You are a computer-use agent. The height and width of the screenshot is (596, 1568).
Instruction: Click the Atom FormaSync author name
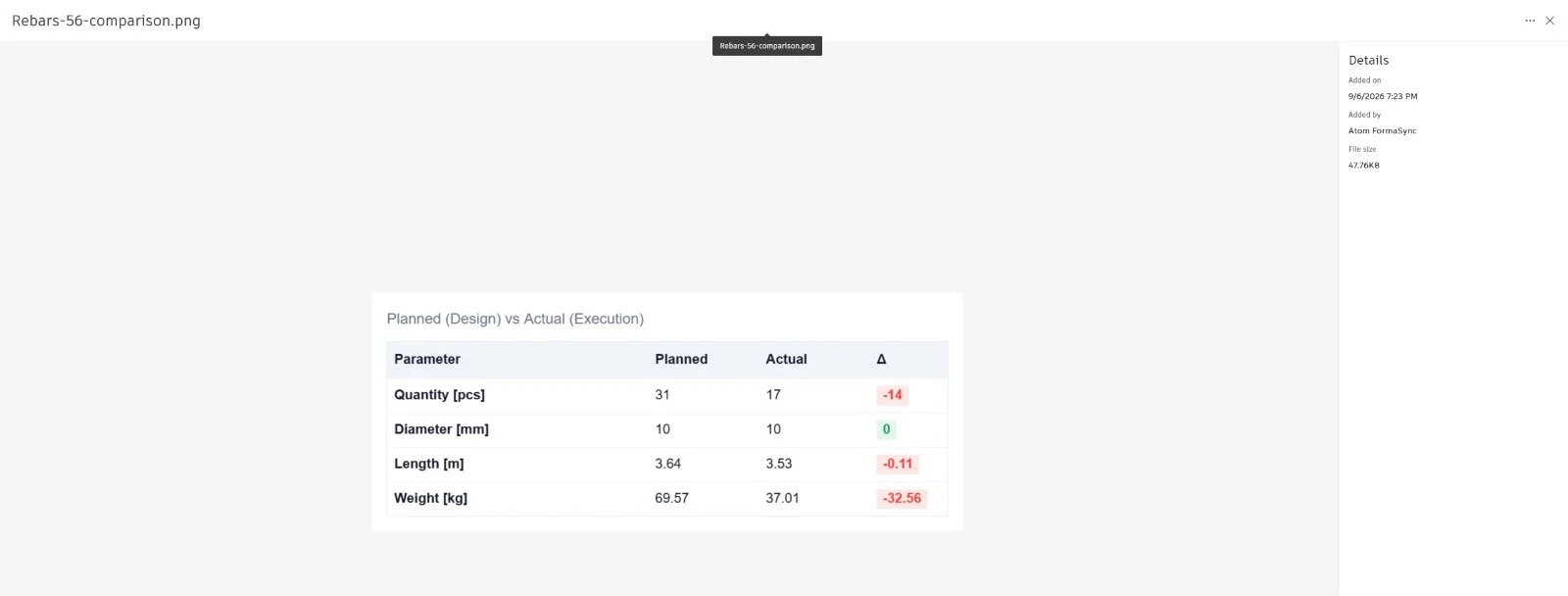[x=1382, y=130]
